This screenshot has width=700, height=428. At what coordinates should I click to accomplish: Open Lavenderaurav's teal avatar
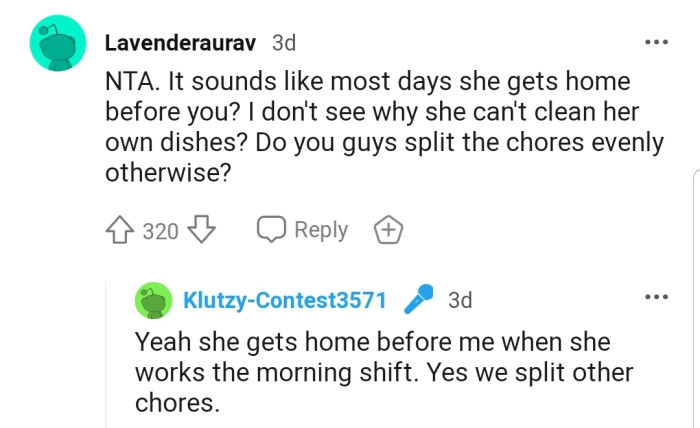tap(56, 44)
